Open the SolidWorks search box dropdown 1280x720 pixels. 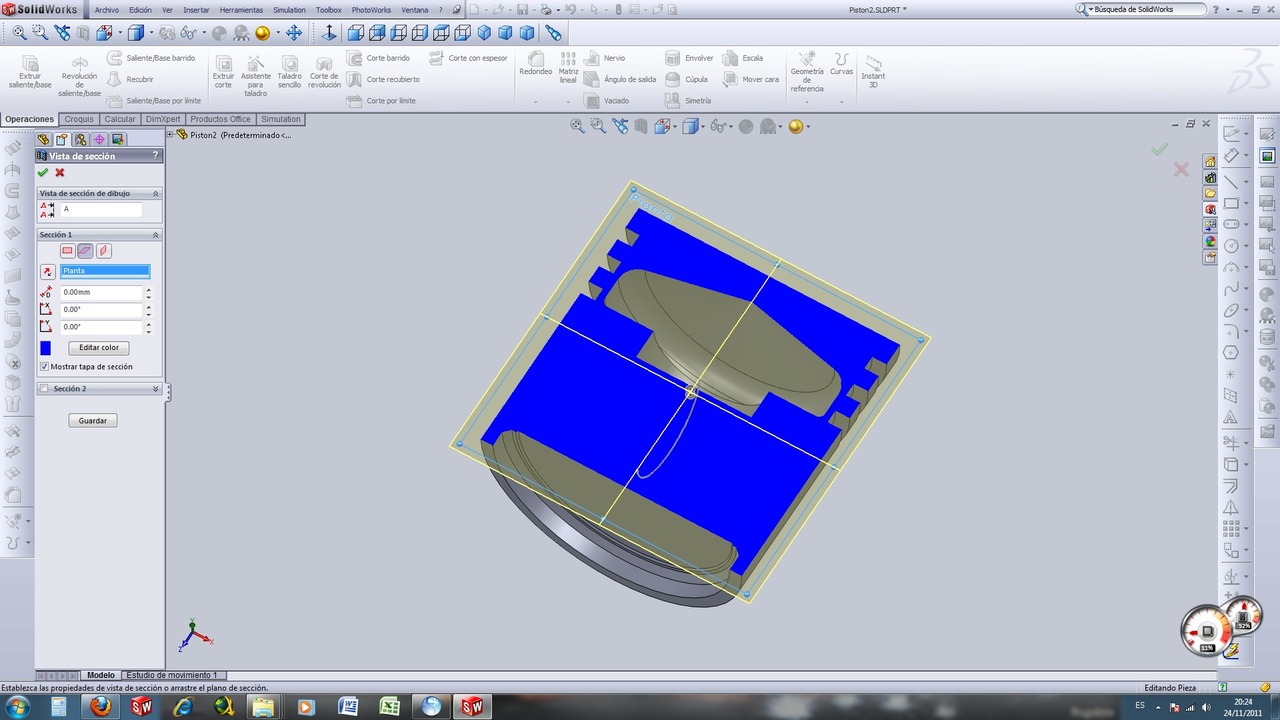pos(1090,9)
